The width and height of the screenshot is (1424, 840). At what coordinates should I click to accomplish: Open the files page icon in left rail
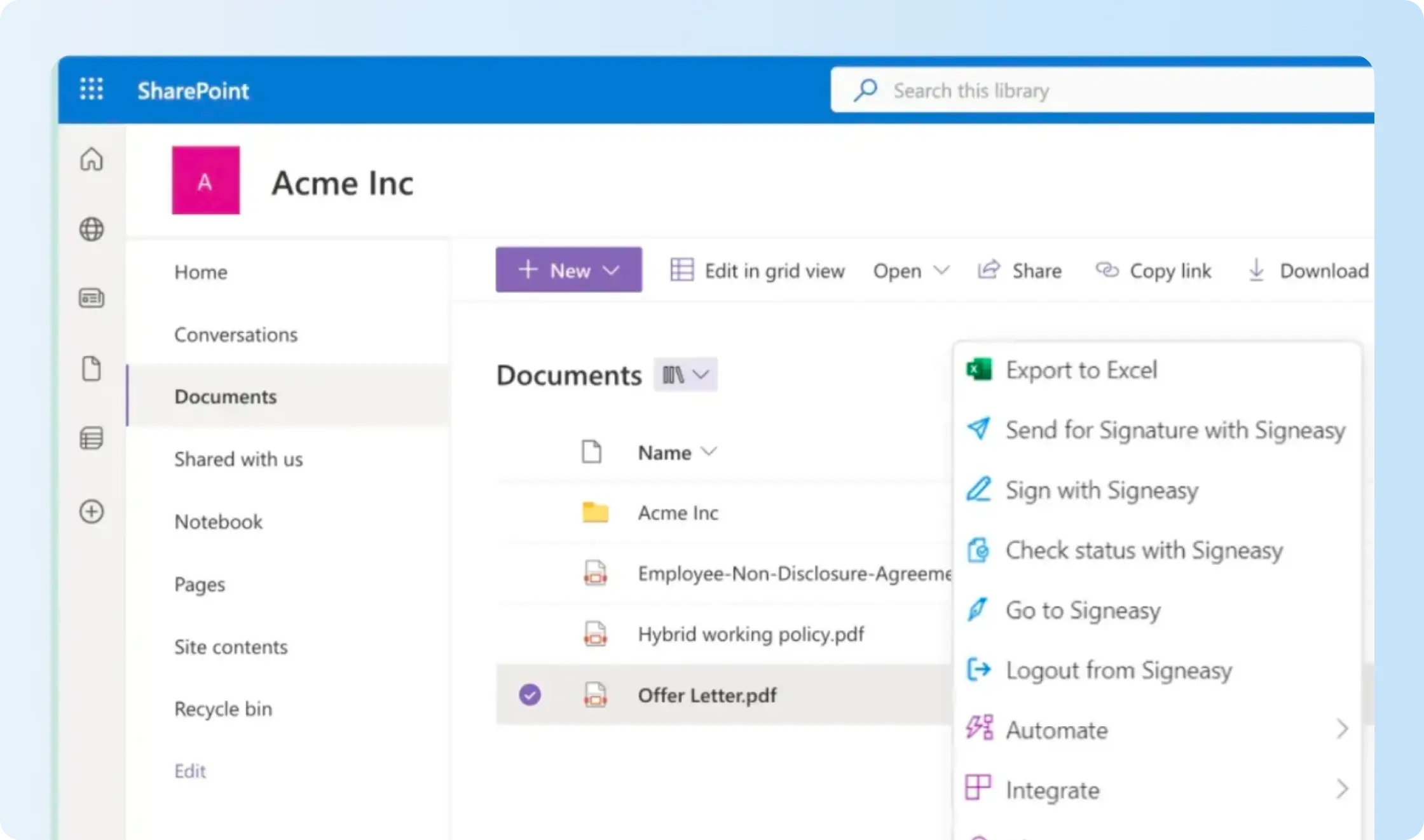pos(92,368)
